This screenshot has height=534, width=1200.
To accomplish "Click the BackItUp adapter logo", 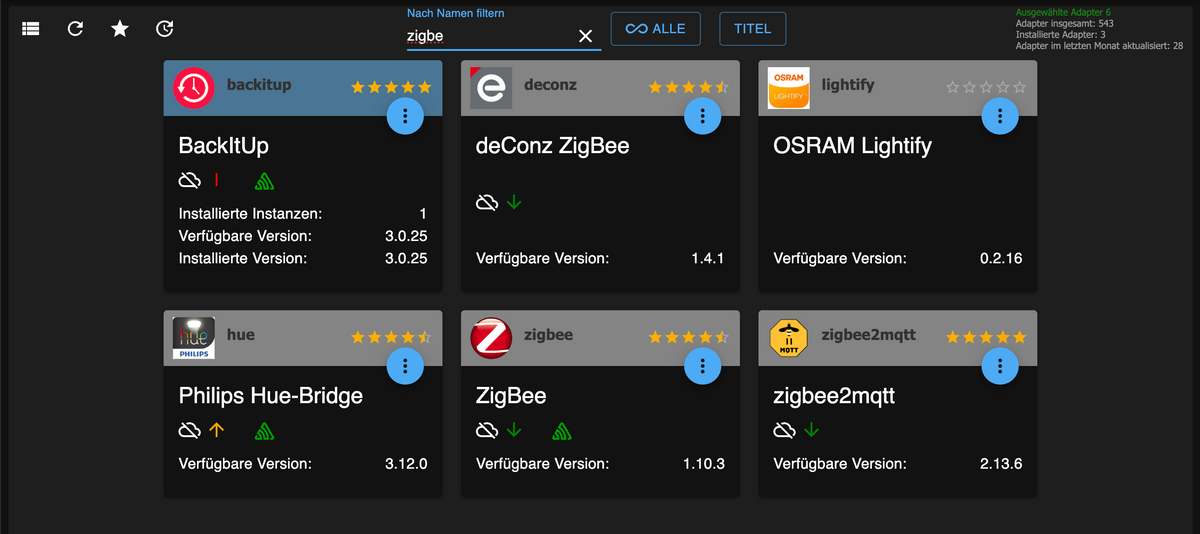I will [194, 88].
